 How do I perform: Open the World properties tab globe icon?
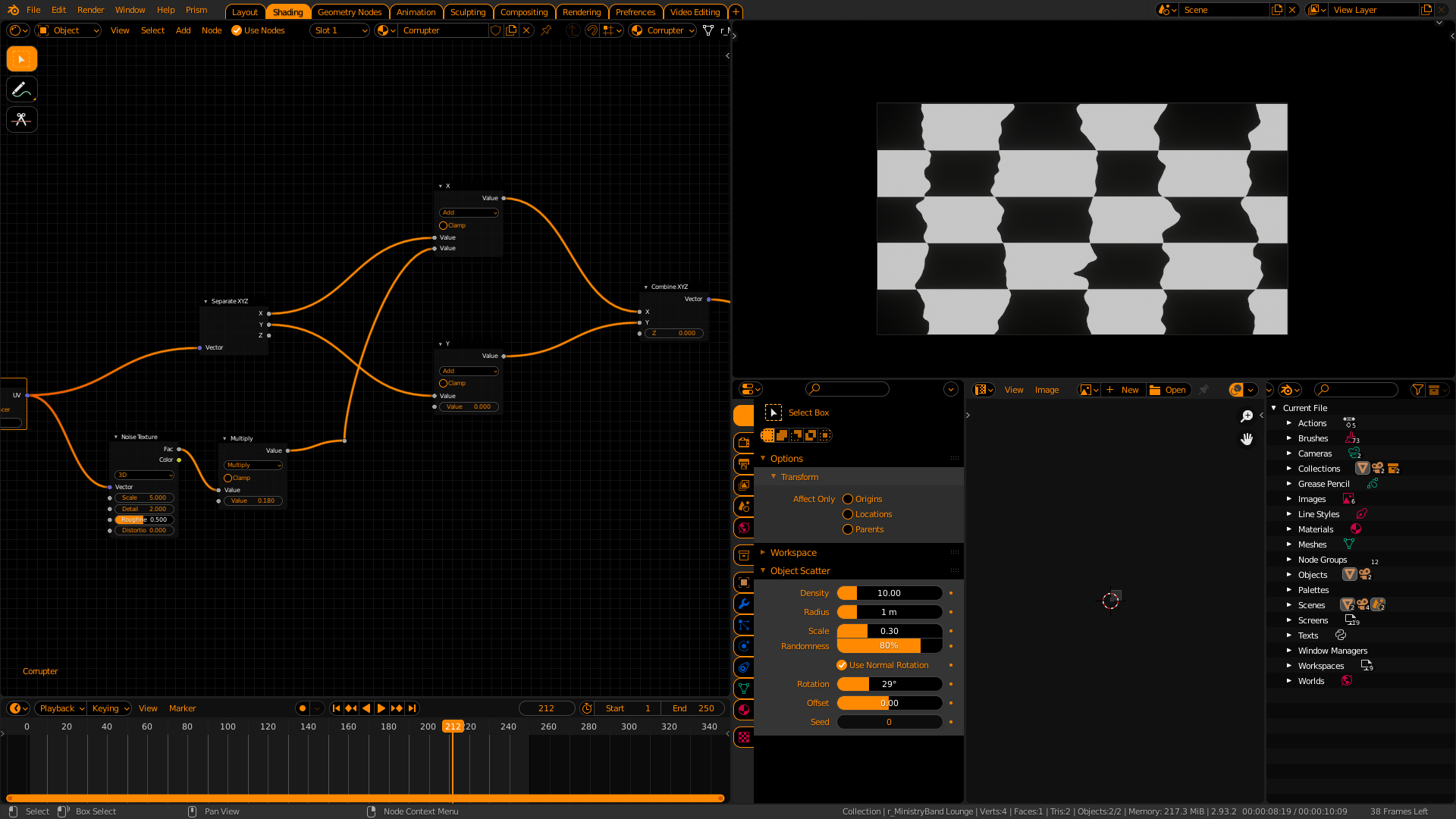pos(744,528)
